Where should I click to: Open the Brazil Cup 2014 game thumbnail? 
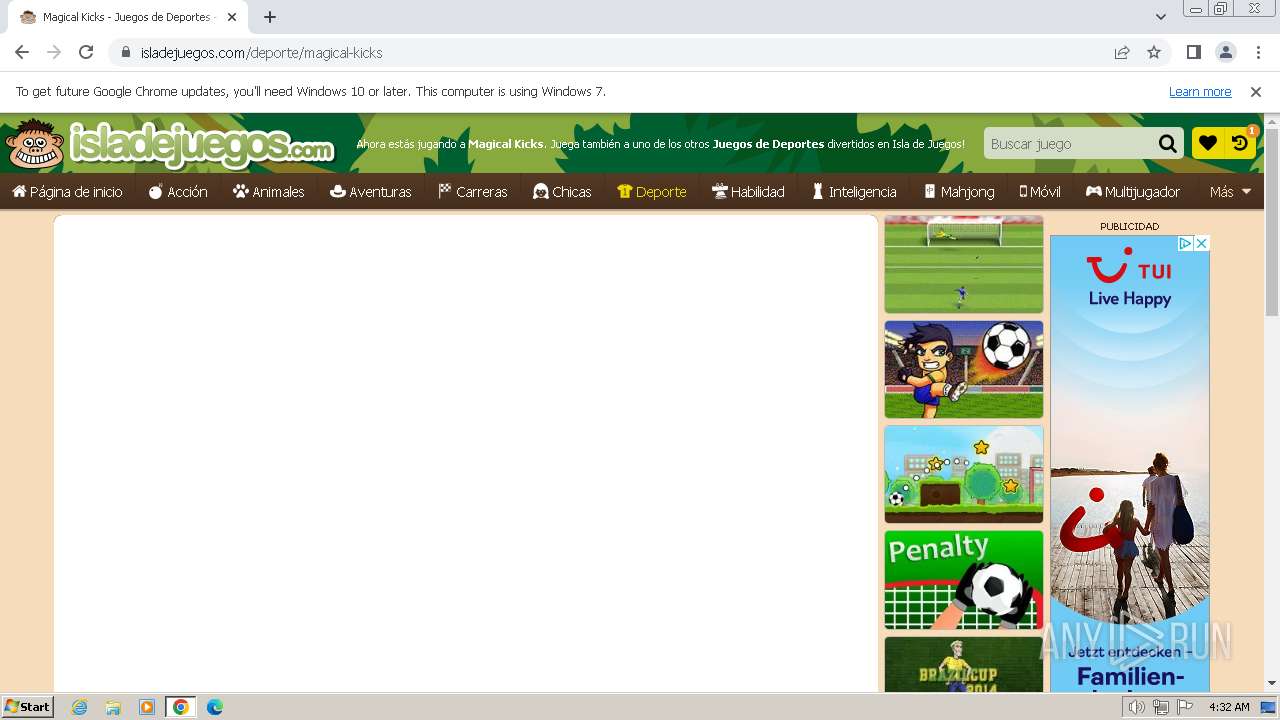click(963, 664)
